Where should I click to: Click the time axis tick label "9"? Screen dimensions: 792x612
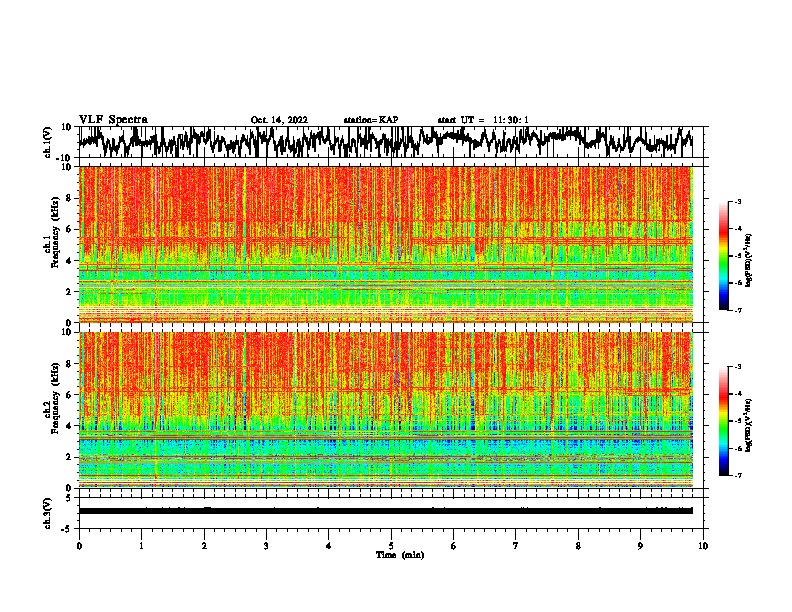[x=640, y=546]
